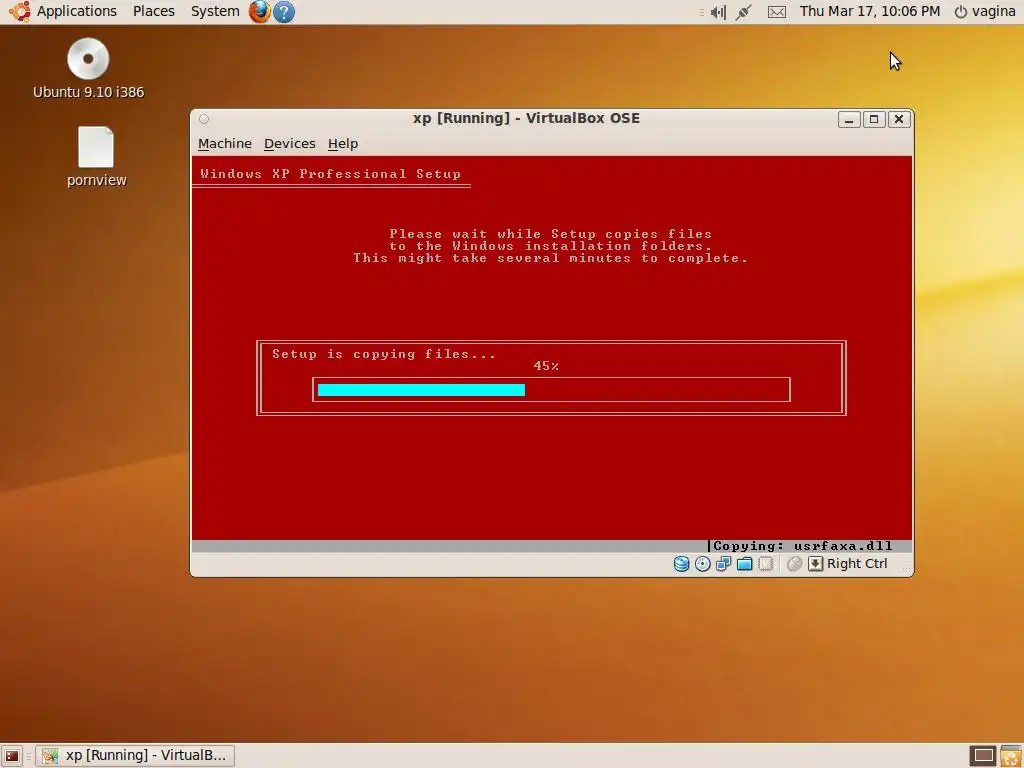
Task: Click the keyboard capture arrow icon
Action: [816, 564]
